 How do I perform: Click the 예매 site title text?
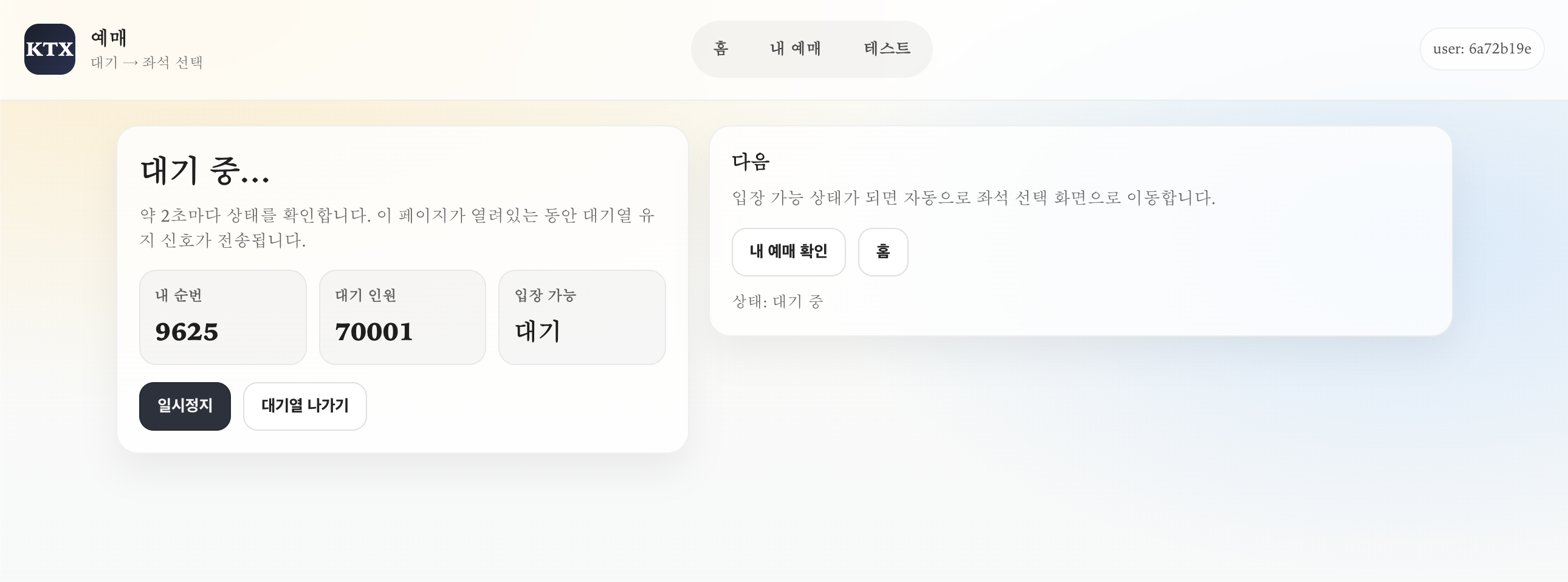[109, 38]
